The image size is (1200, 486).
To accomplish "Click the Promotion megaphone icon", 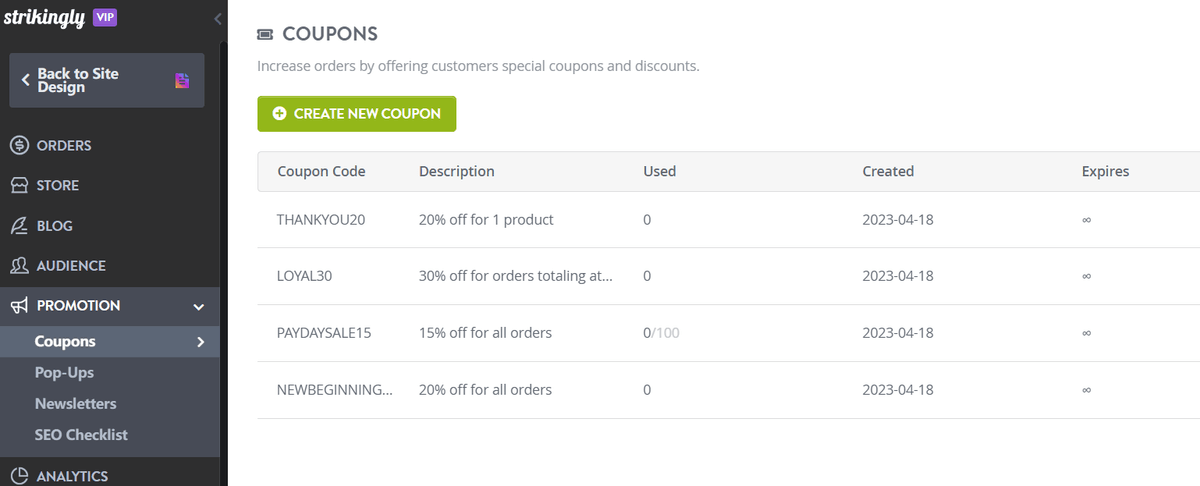I will pos(19,306).
